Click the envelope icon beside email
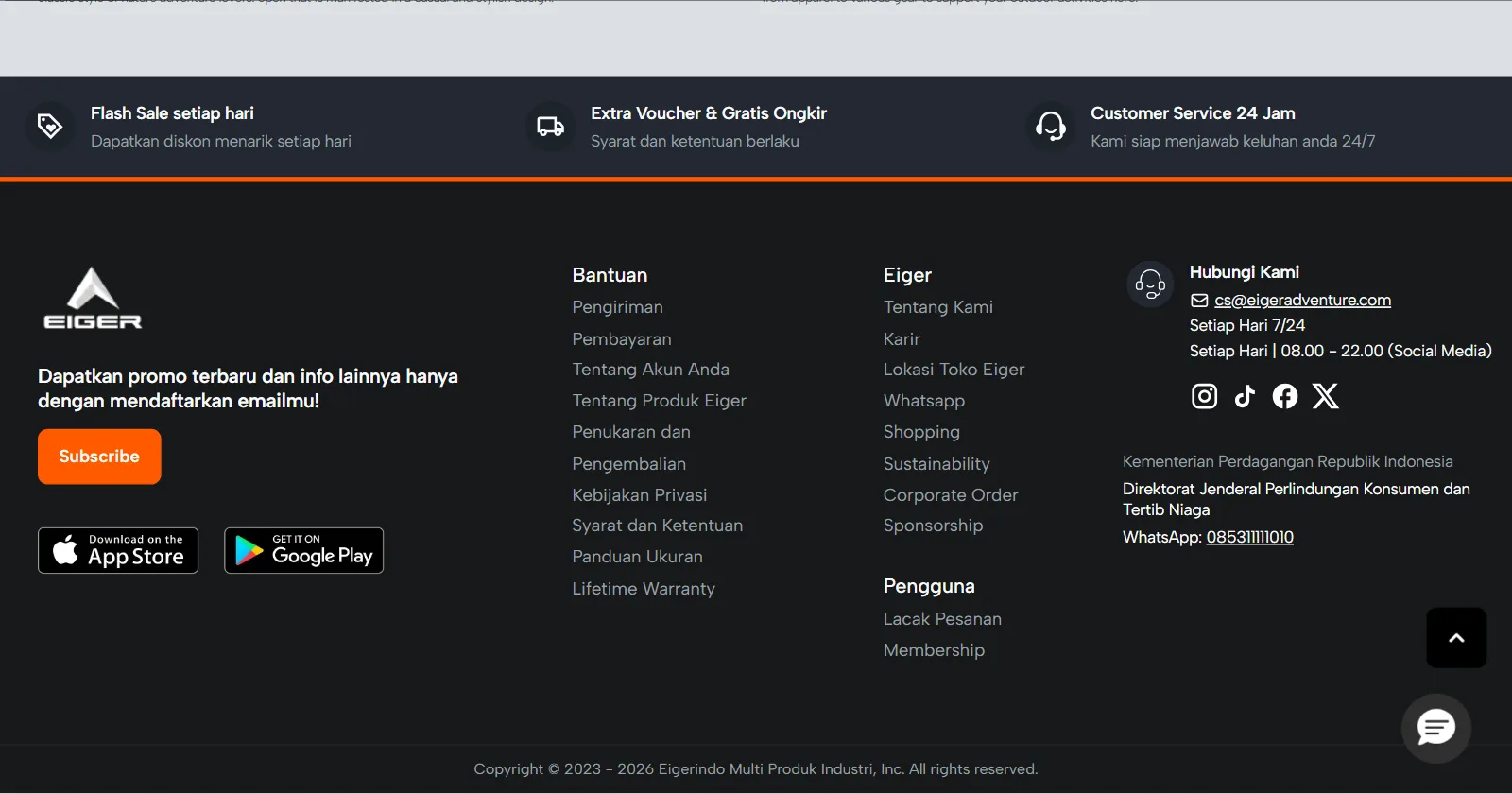This screenshot has height=794, width=1512. [x=1199, y=301]
